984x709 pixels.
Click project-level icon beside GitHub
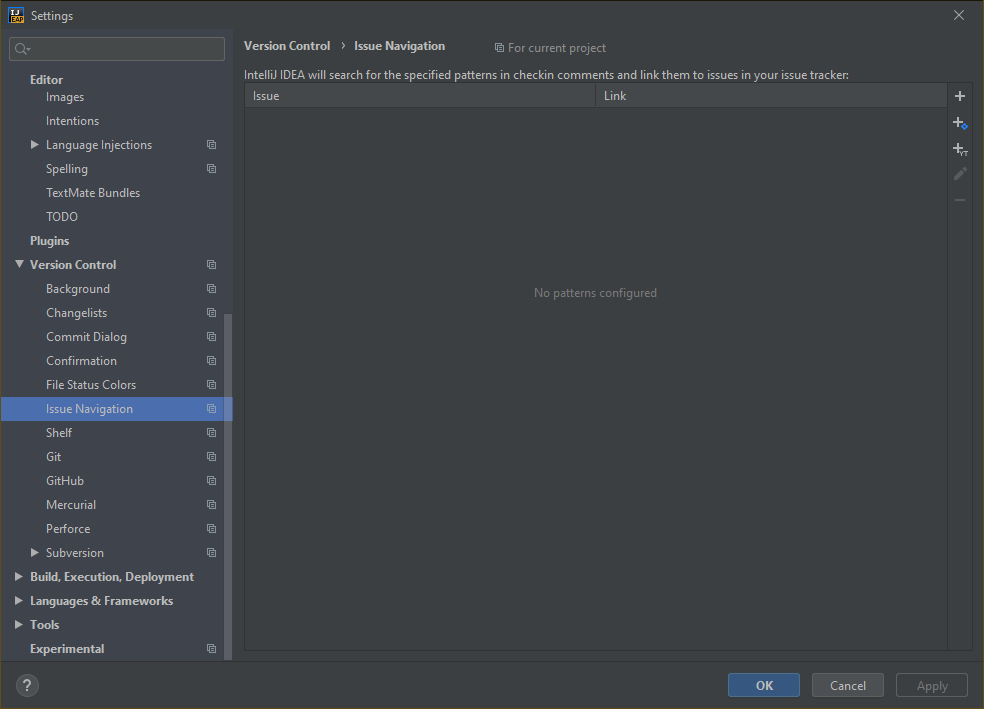coord(211,481)
